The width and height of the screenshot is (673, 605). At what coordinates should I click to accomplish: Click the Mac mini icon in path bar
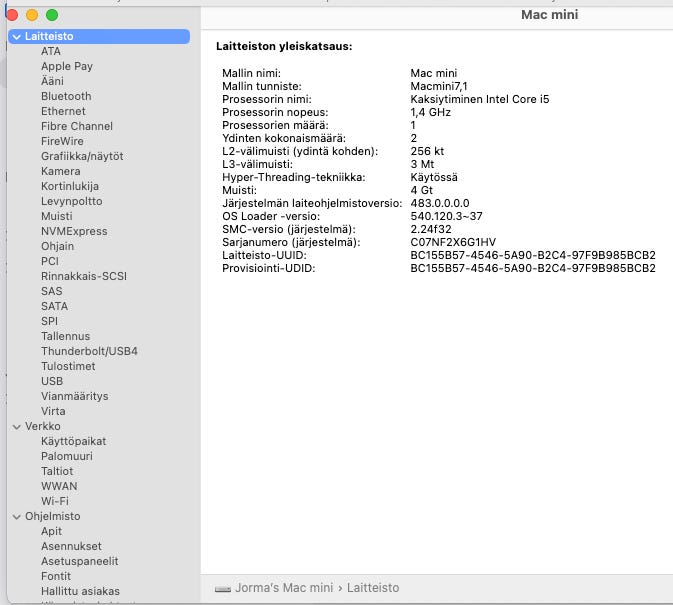pyautogui.click(x=223, y=589)
